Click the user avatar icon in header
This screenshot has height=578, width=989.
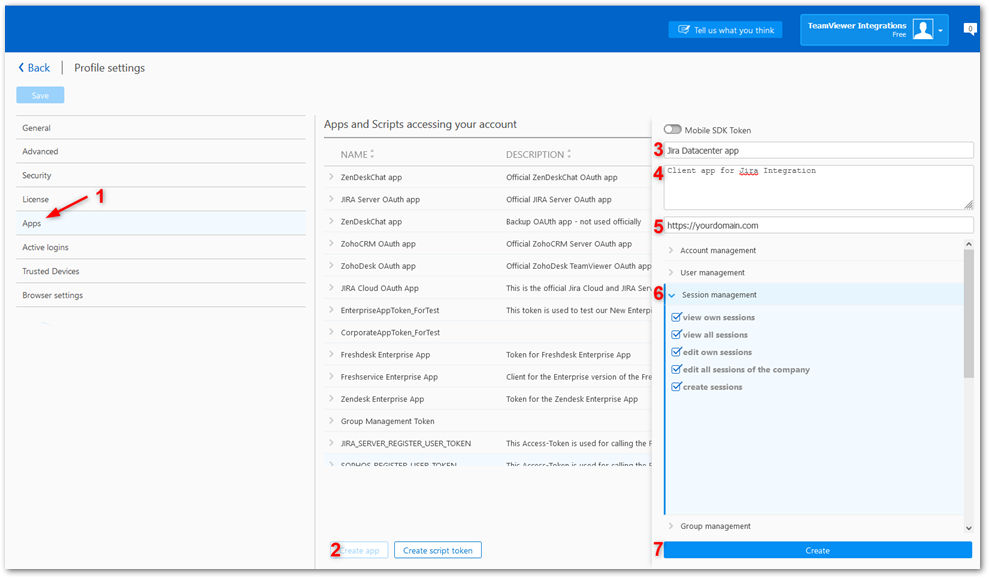tap(923, 29)
